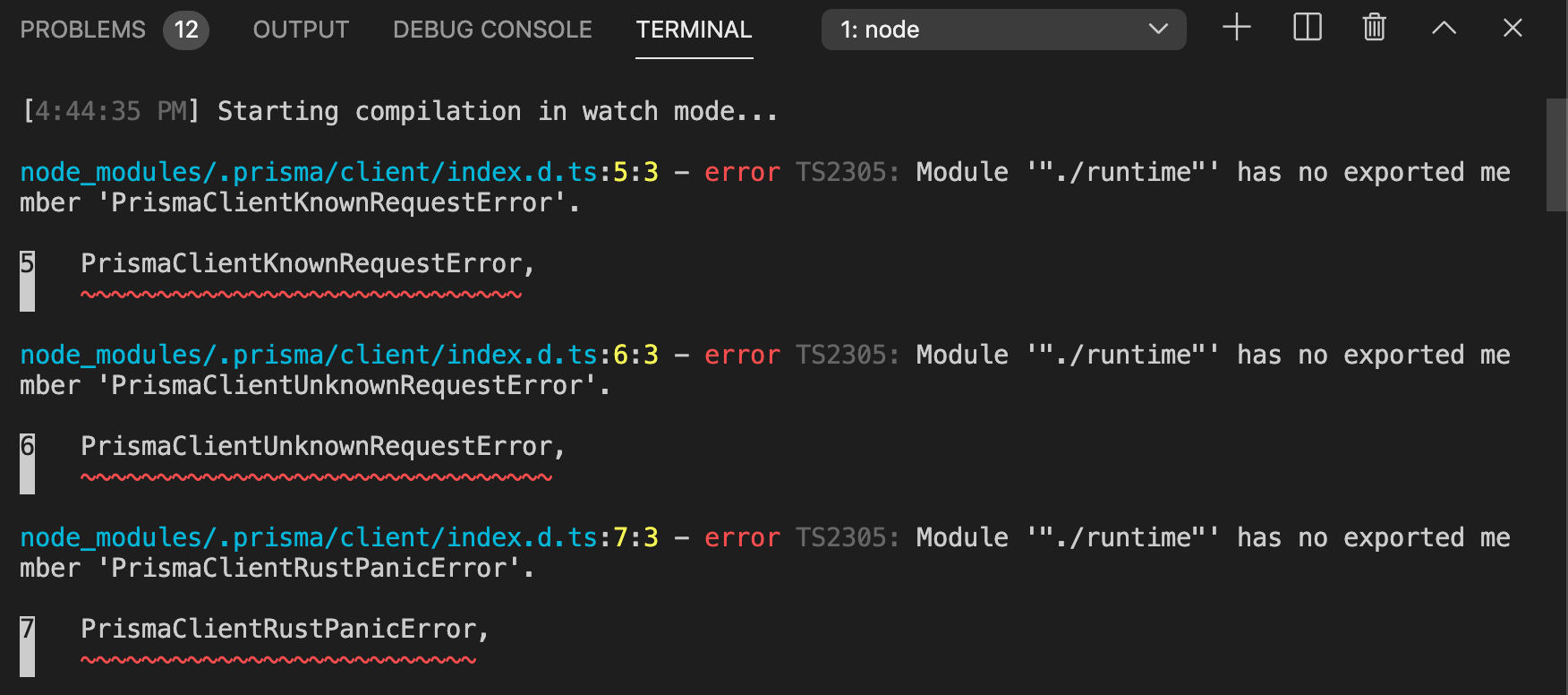The width and height of the screenshot is (1568, 695).
Task: Kill the terminal using the trash icon
Action: coord(1373,28)
